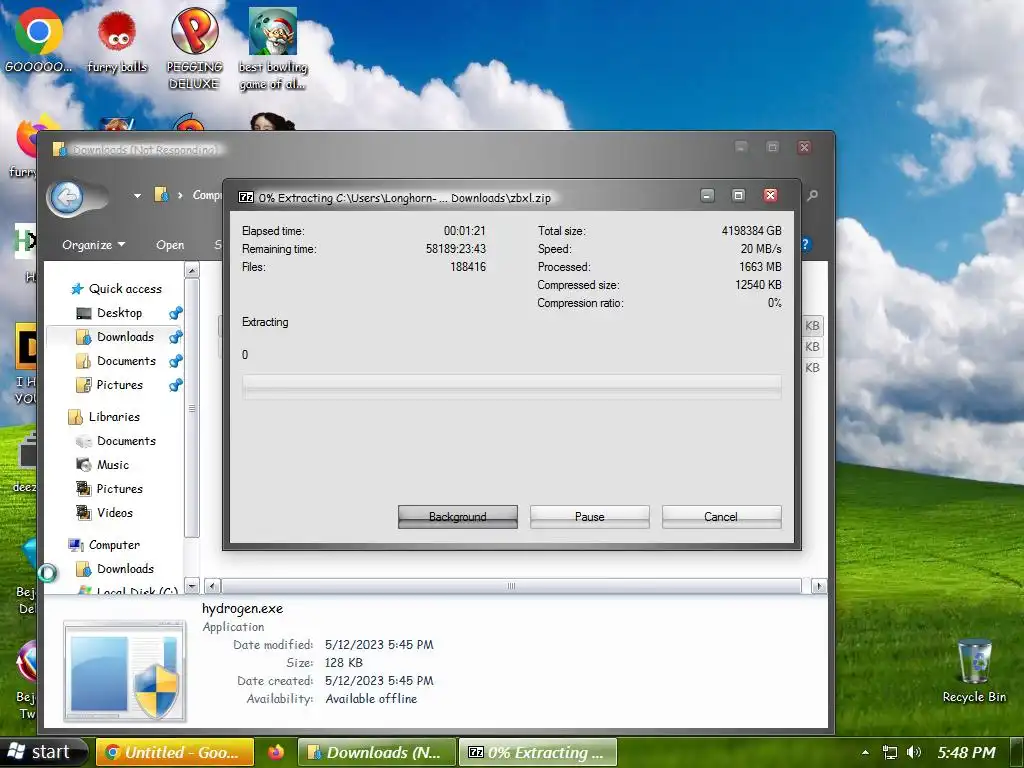
Task: Select Downloads under Quick access
Action: (x=125, y=337)
